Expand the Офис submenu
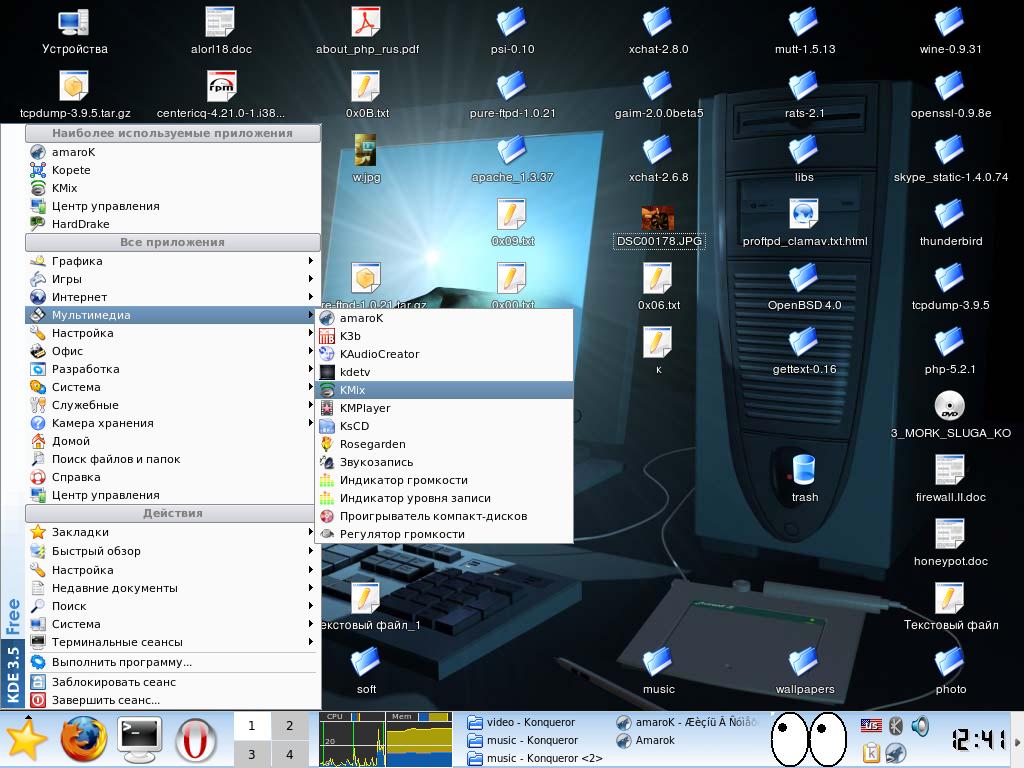The height and width of the screenshot is (768, 1024). point(172,351)
